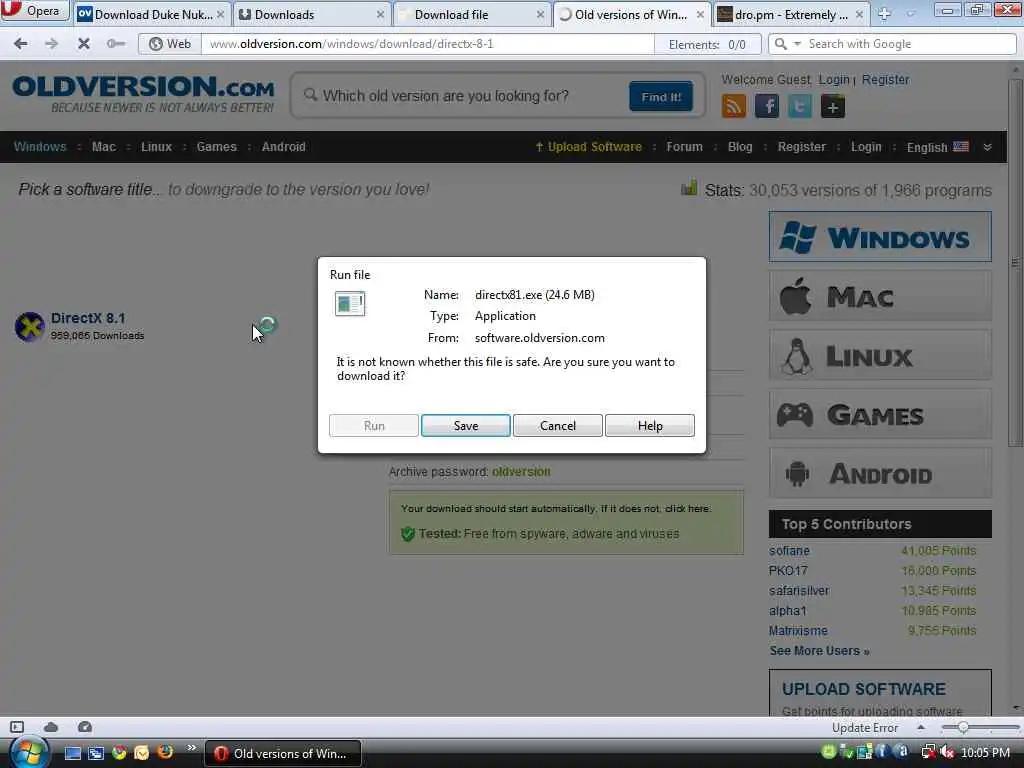Click Opera Link cloud icon

point(51,727)
